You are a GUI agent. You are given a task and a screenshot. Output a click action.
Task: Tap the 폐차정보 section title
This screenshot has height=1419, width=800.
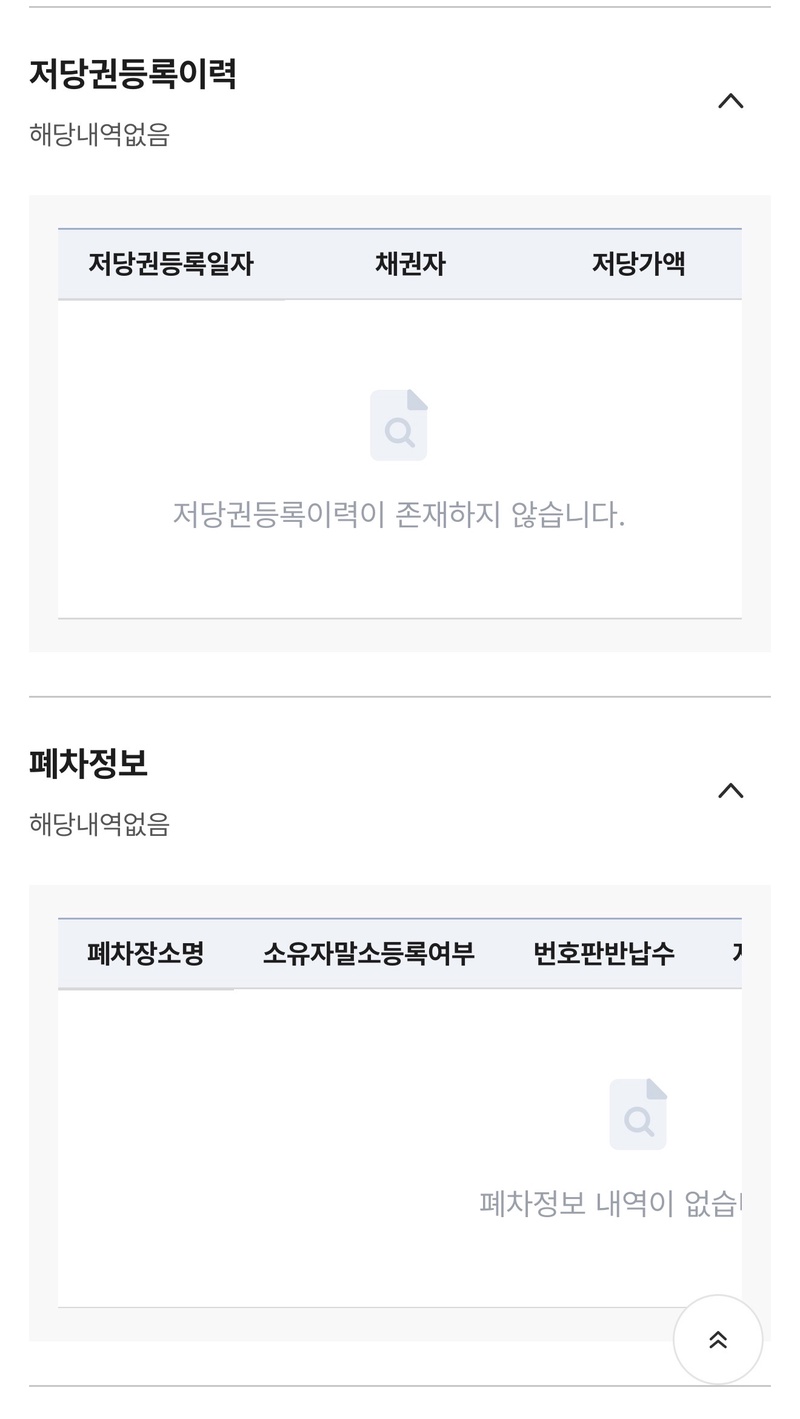point(89,764)
